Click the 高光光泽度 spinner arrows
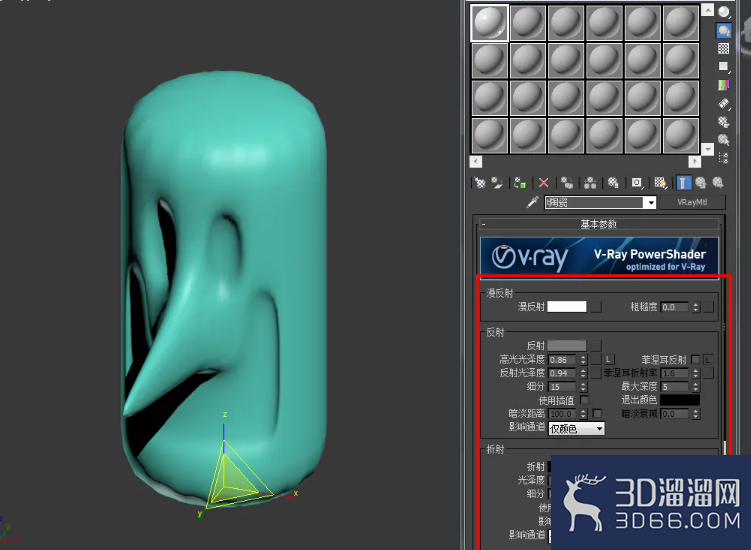 (x=583, y=359)
